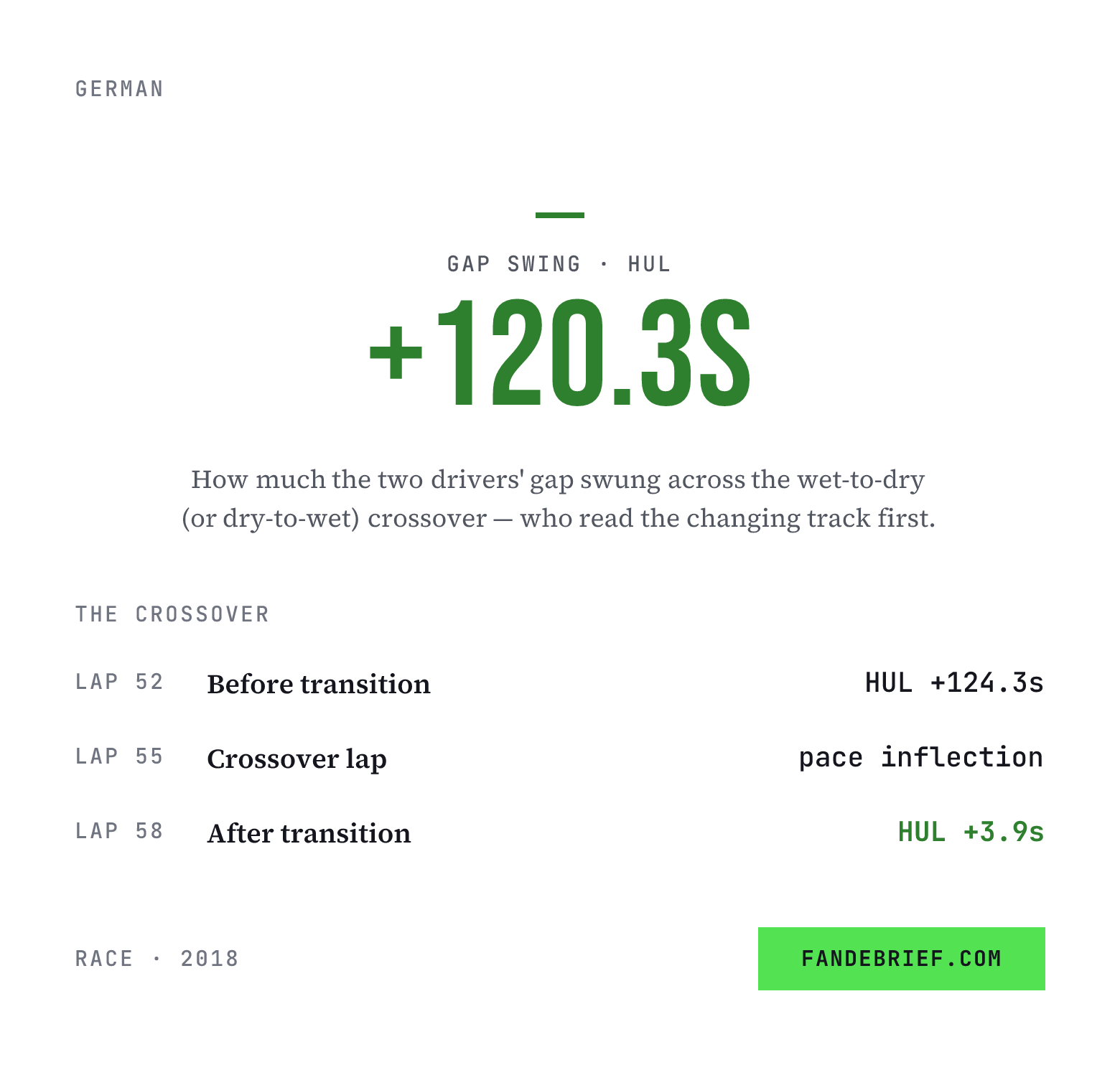Click the gap swing description paragraph
The image size is (1120, 1065).
pyautogui.click(x=559, y=498)
